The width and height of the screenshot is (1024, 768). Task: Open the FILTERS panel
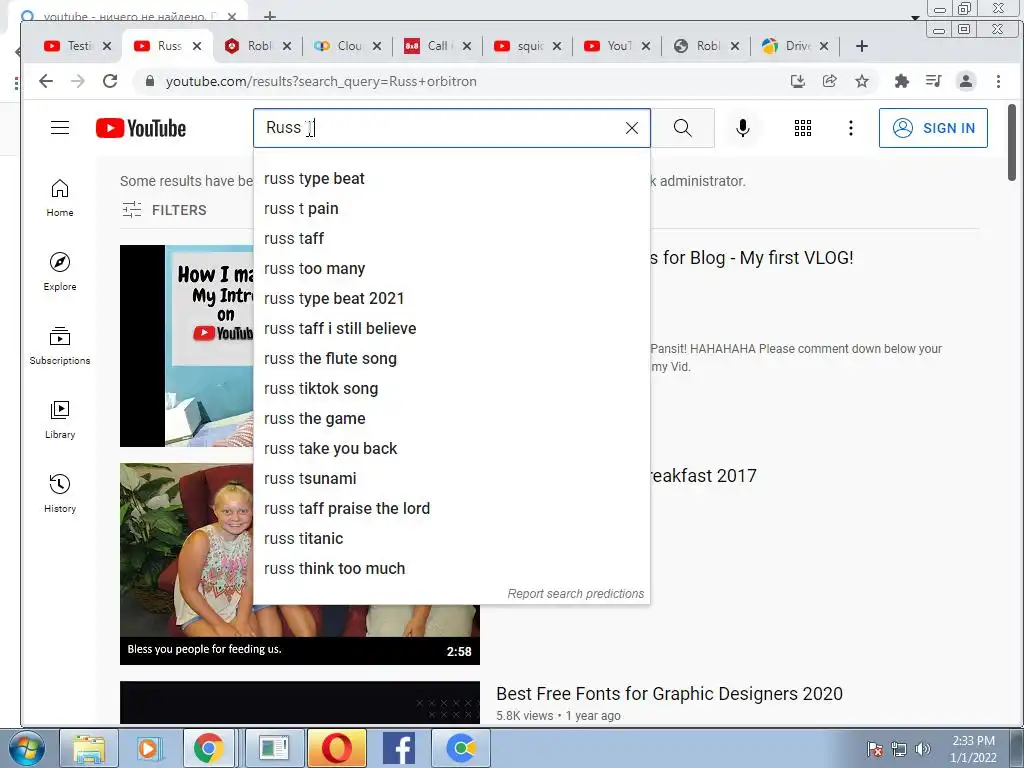point(165,210)
